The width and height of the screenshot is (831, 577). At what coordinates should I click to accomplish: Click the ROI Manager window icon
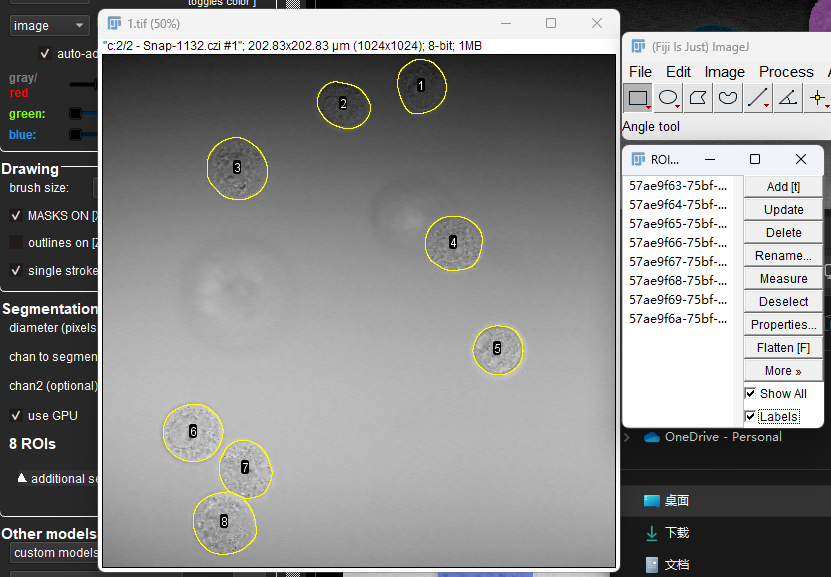[639, 159]
